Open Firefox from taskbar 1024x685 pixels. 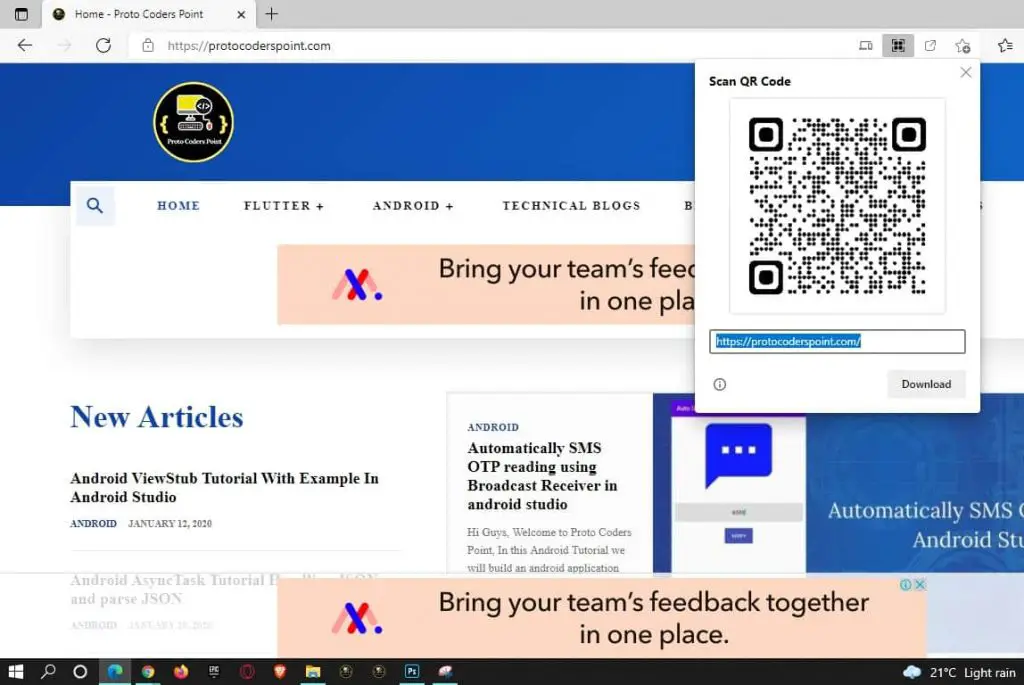tap(181, 671)
